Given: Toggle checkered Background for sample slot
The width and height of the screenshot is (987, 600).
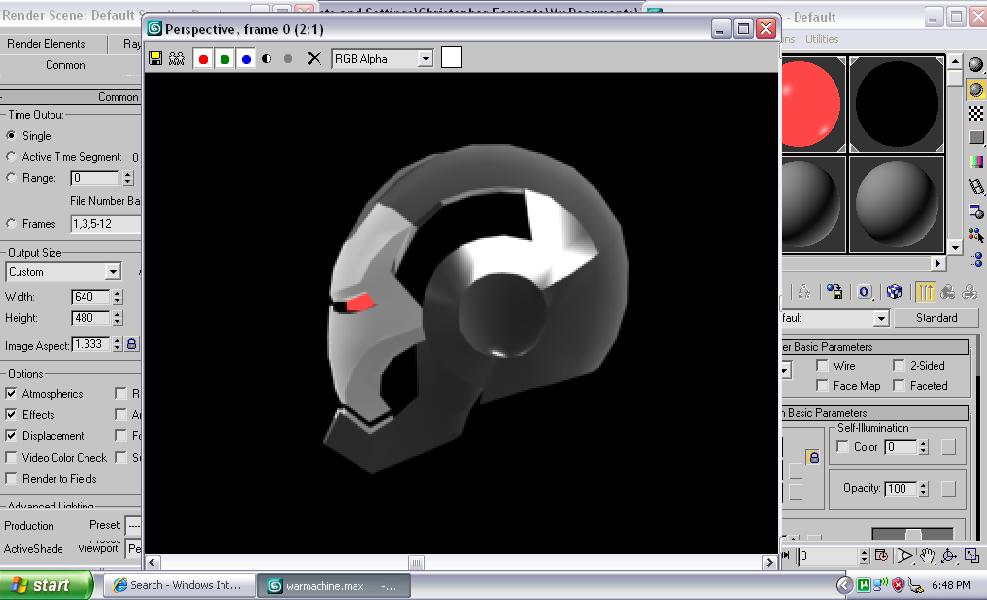Looking at the screenshot, I should (976, 113).
